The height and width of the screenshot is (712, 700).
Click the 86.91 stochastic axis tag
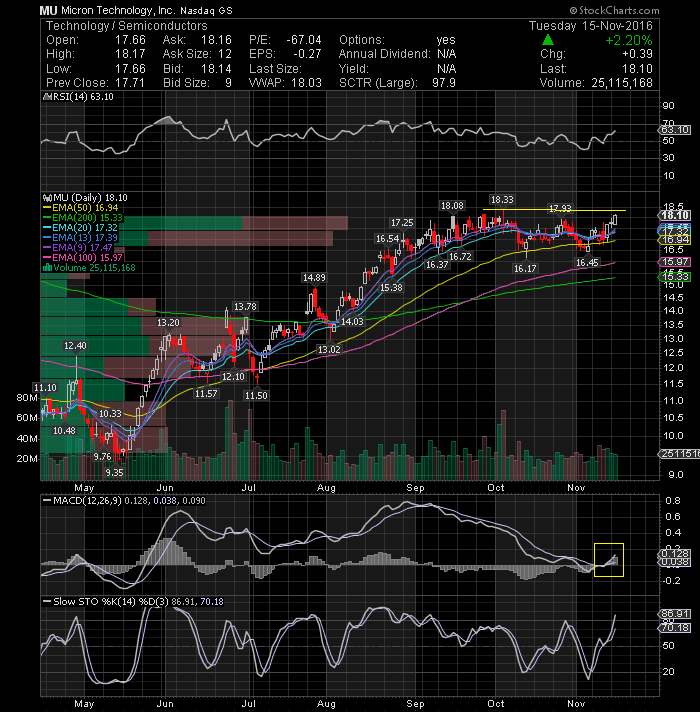click(x=675, y=614)
